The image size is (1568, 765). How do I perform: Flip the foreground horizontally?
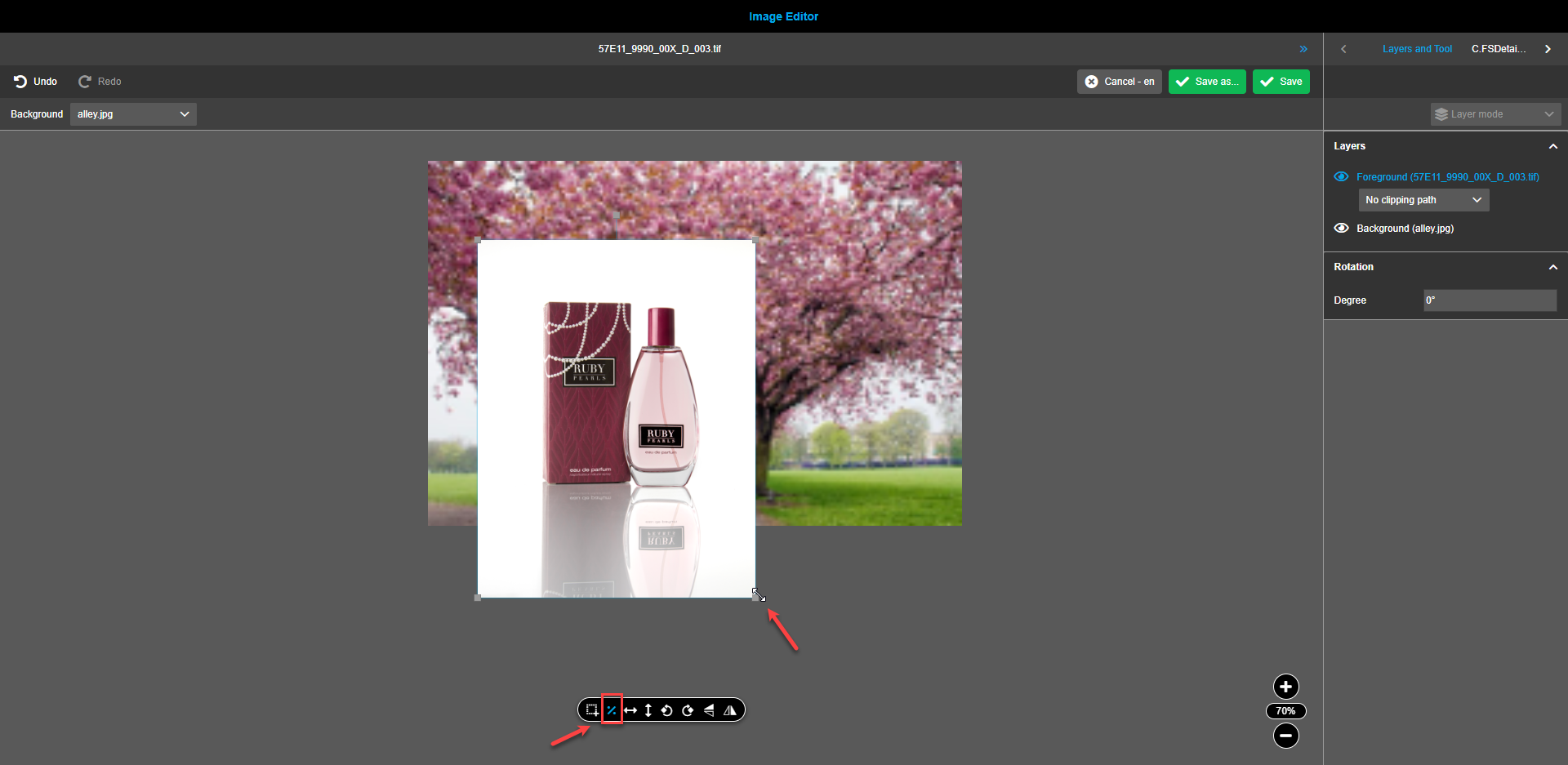[x=730, y=709]
